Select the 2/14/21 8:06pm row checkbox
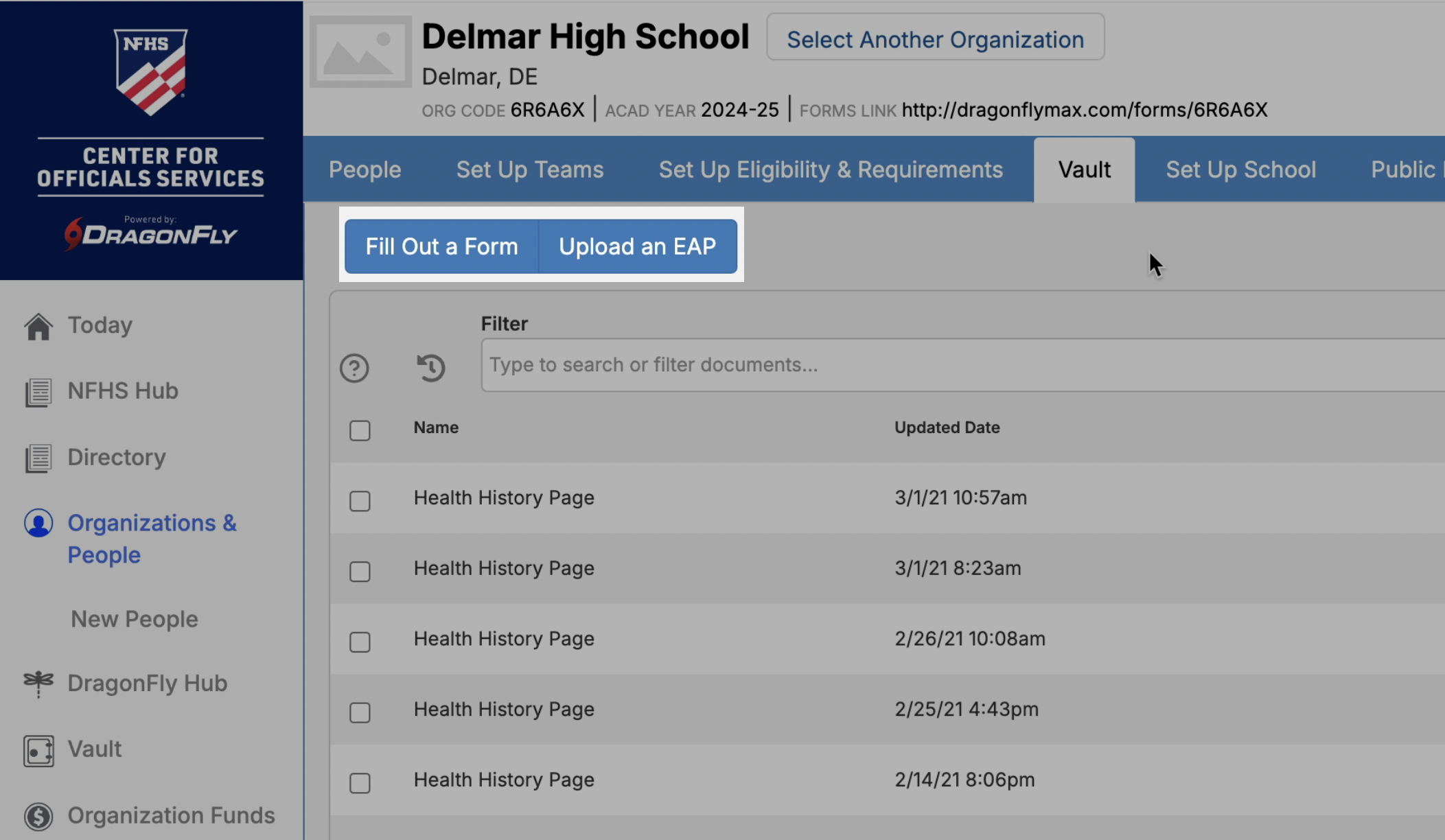This screenshot has height=840, width=1445. coord(360,782)
